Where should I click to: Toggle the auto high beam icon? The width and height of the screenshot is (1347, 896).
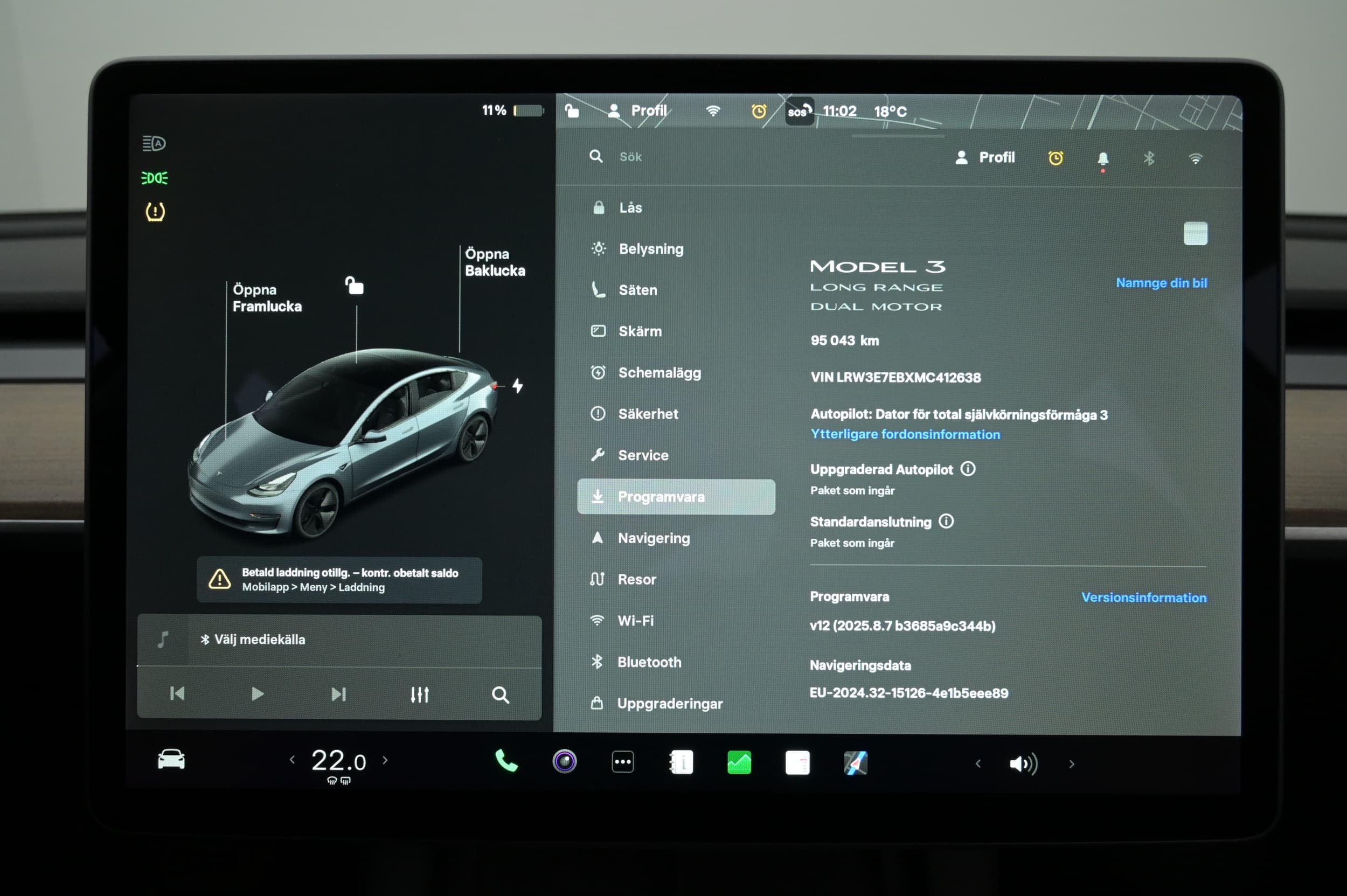click(154, 143)
